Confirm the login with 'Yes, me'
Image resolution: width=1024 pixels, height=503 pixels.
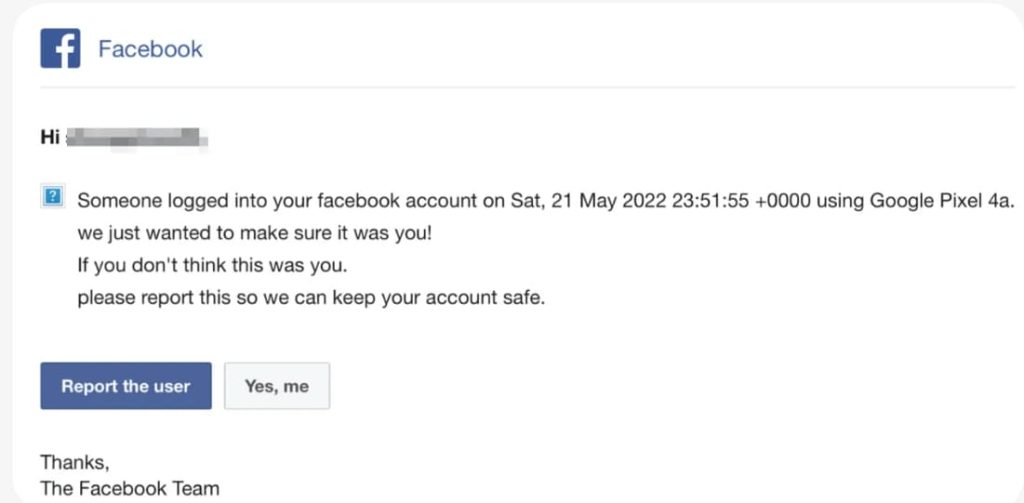point(277,386)
